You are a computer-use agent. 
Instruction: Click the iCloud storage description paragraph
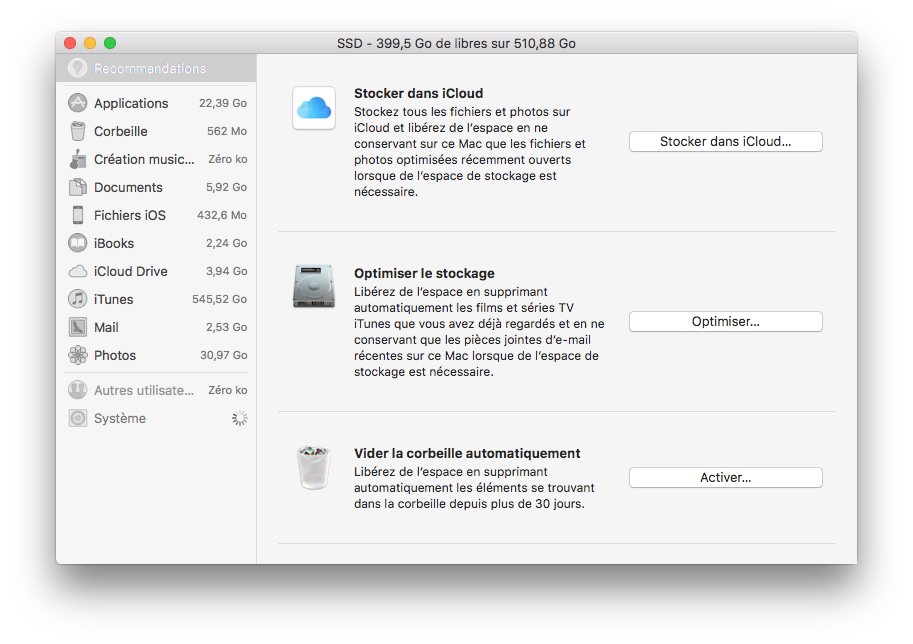[x=470, y=151]
